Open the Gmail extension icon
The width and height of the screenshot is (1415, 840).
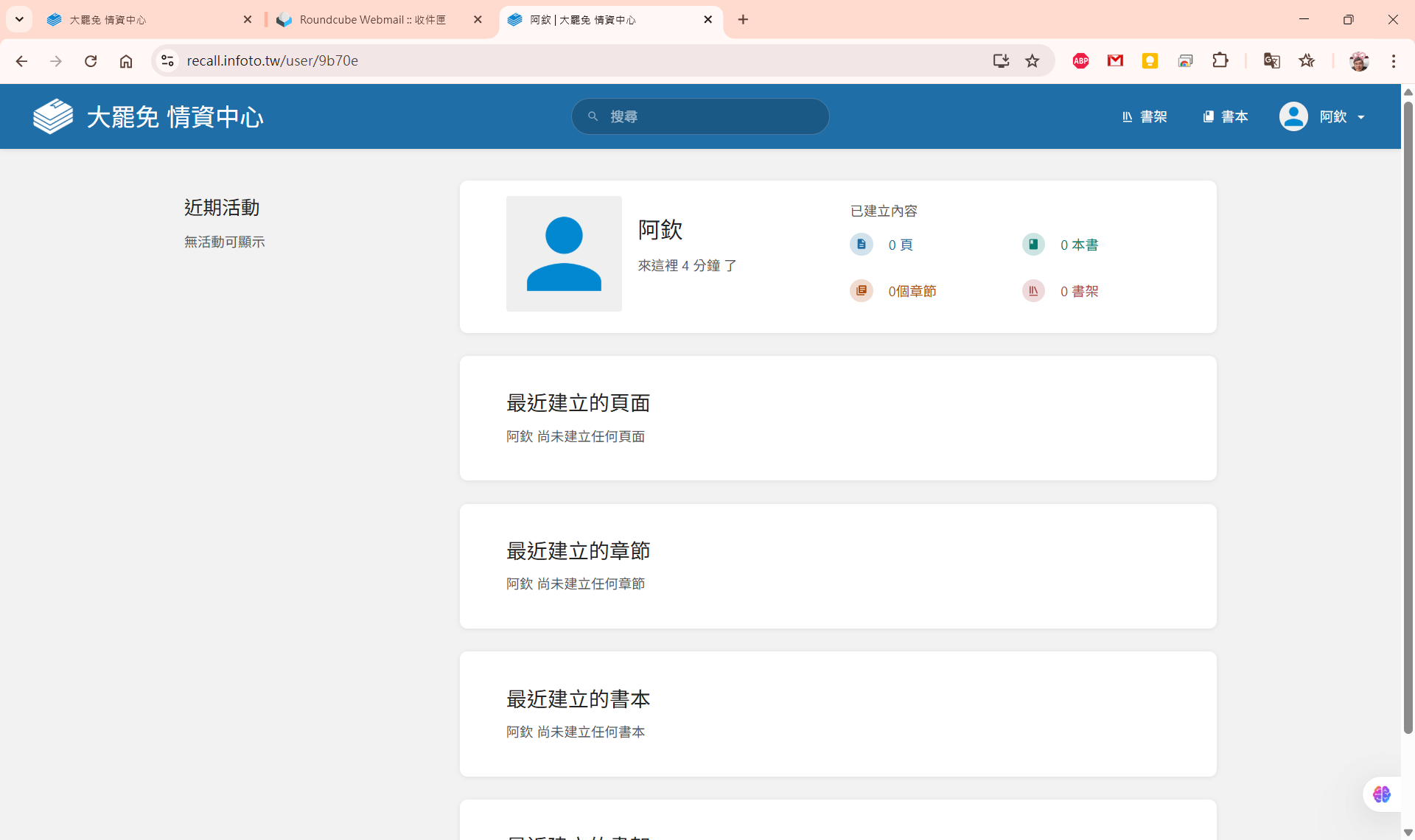pos(1115,60)
